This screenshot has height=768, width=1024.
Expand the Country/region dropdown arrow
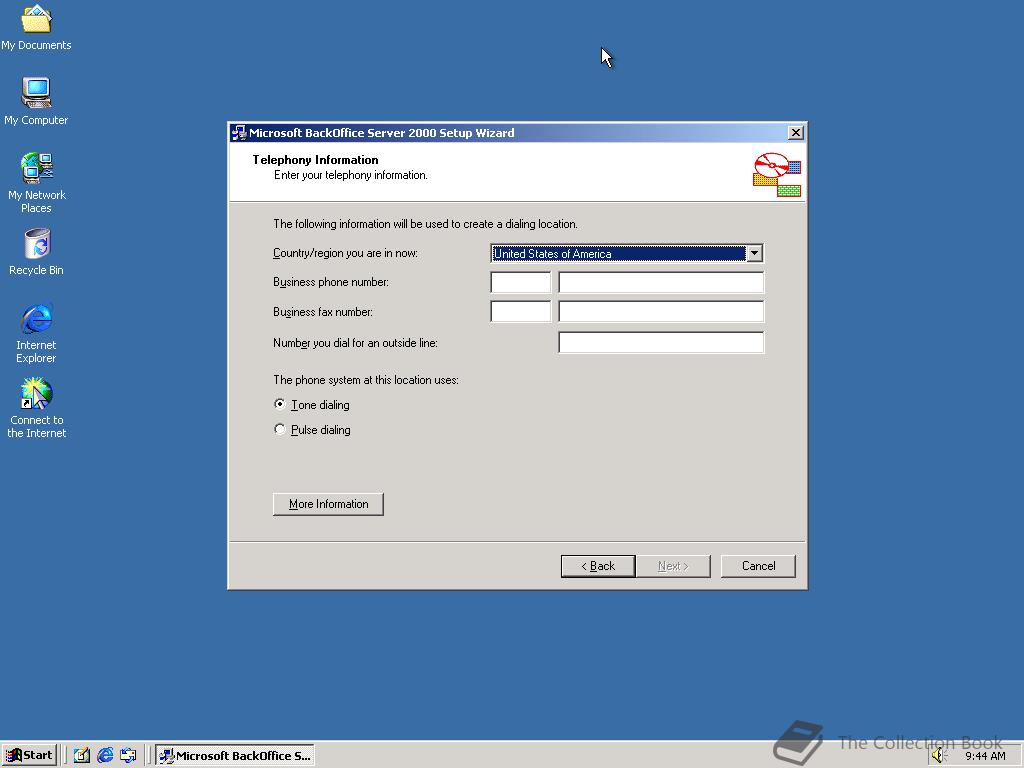coord(754,253)
